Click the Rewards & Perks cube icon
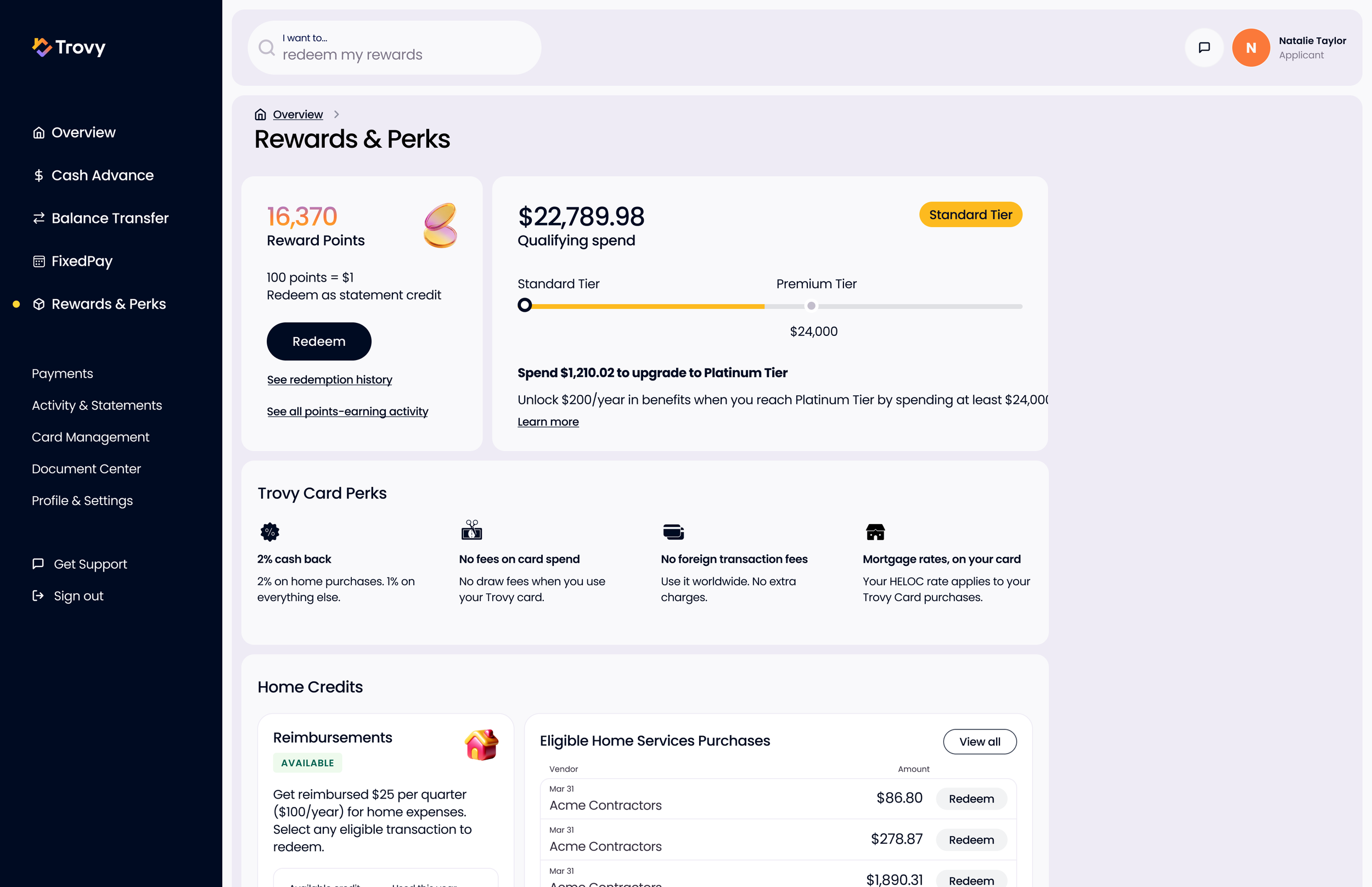This screenshot has width=1372, height=887. (x=38, y=304)
